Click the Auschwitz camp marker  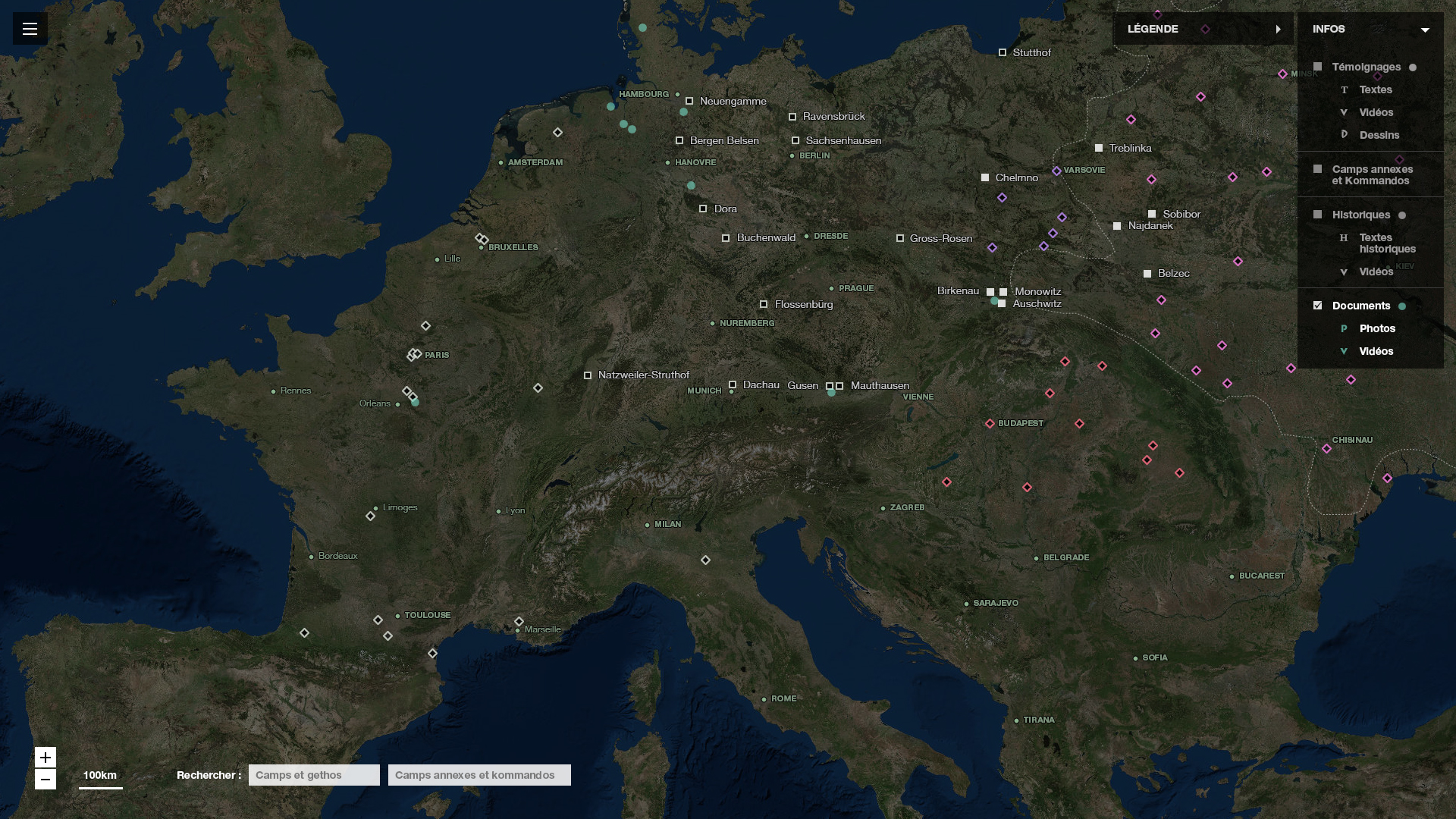coord(1002,304)
